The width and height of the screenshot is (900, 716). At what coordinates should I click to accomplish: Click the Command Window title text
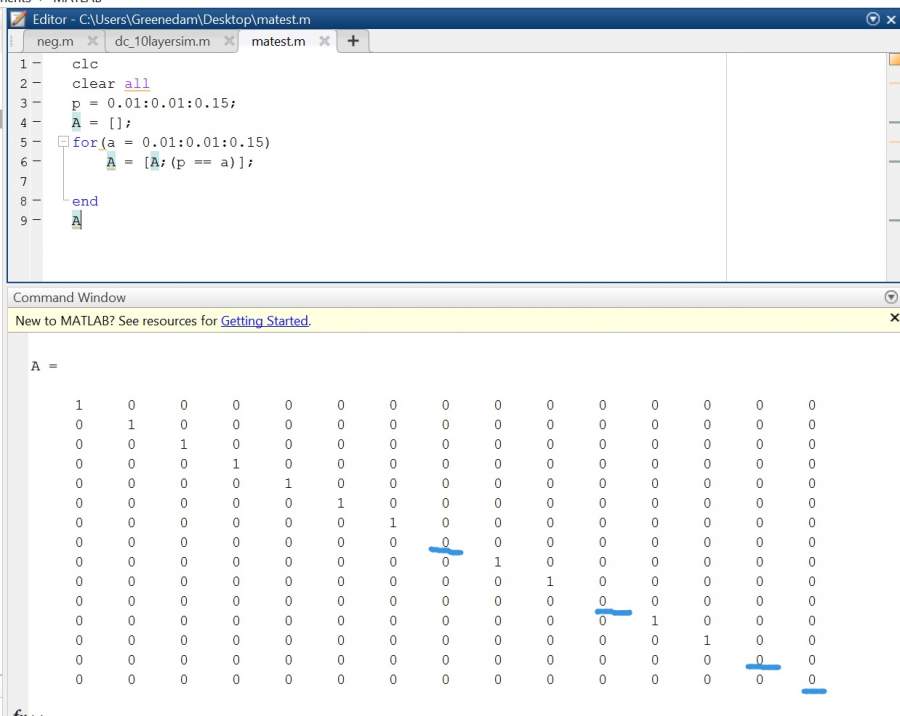pos(69,297)
